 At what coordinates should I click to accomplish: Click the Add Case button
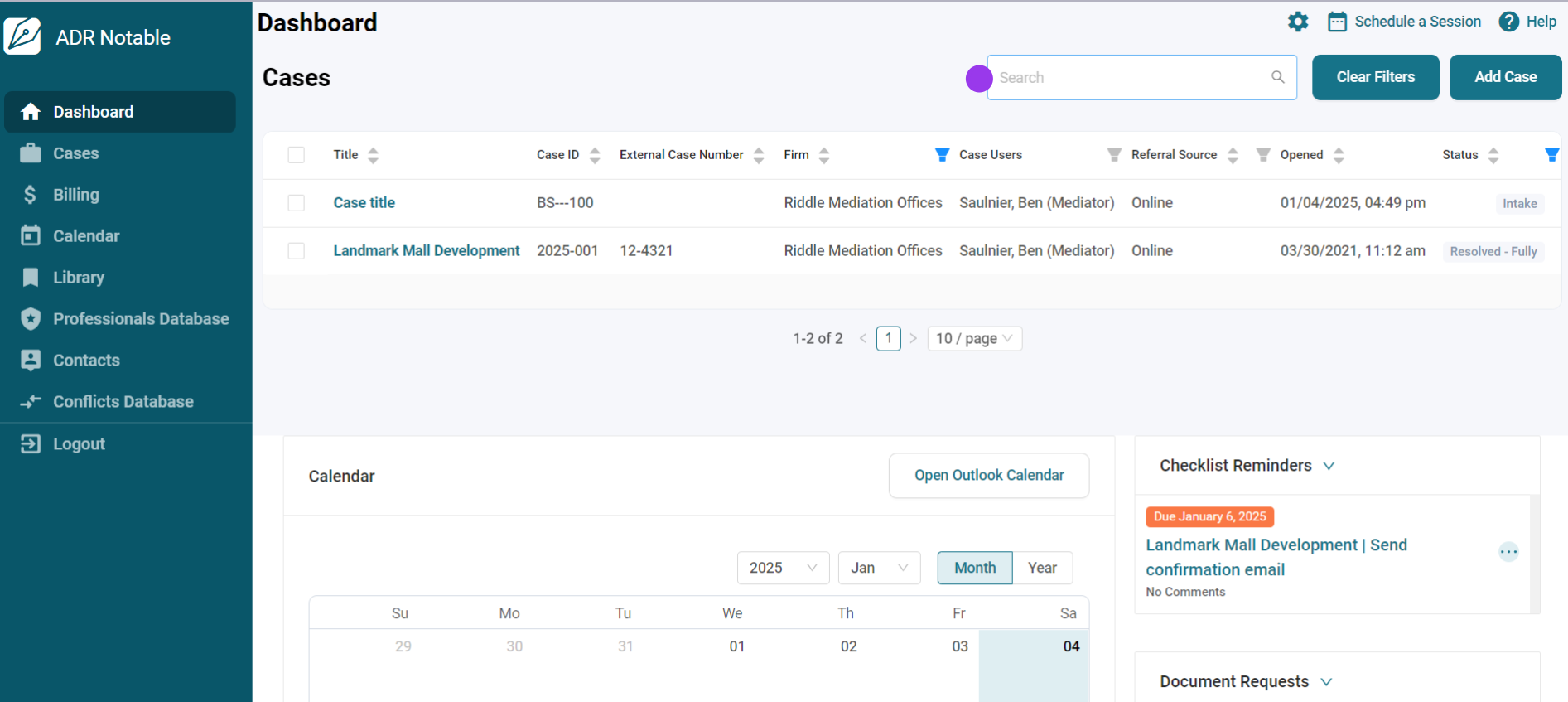(1505, 77)
